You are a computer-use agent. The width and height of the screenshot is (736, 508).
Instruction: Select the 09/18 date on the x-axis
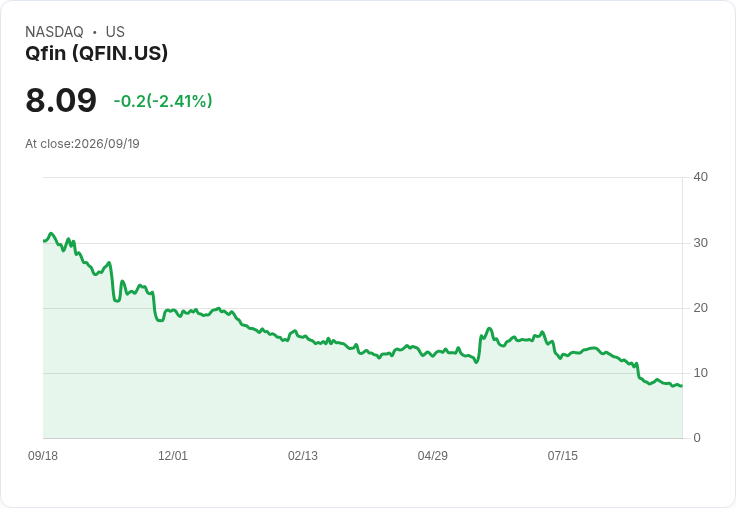point(43,455)
